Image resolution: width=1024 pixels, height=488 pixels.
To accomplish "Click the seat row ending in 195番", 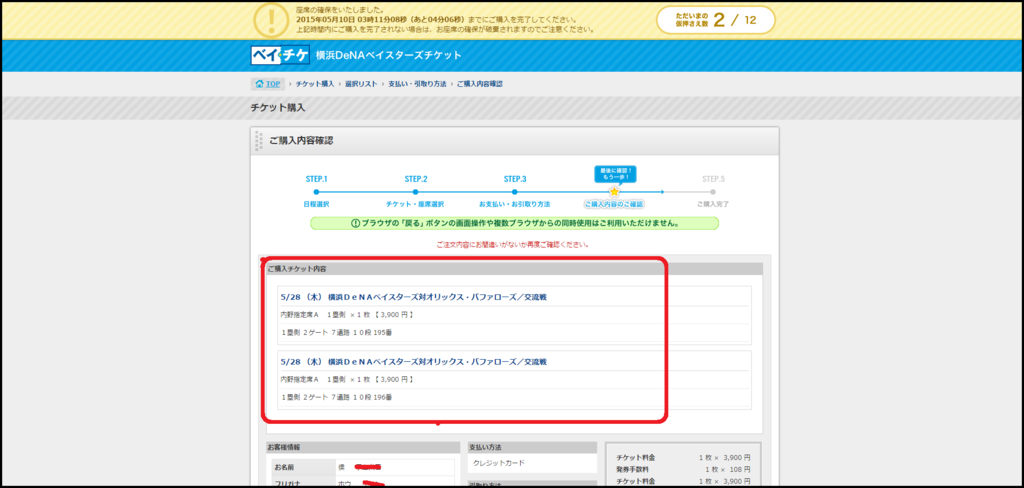I will click(336, 333).
